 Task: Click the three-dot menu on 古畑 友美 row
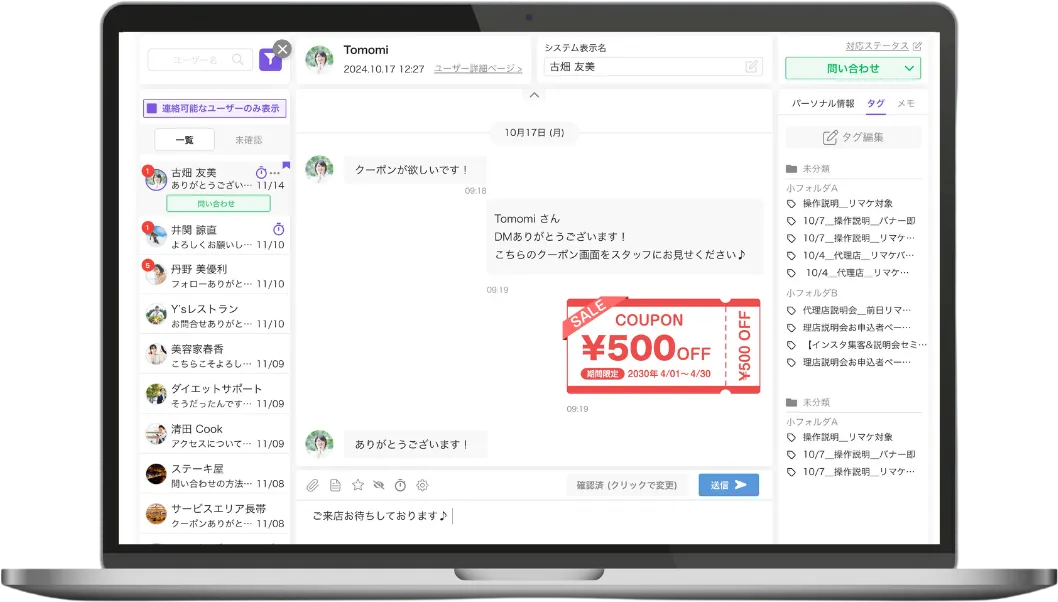pyautogui.click(x=275, y=173)
